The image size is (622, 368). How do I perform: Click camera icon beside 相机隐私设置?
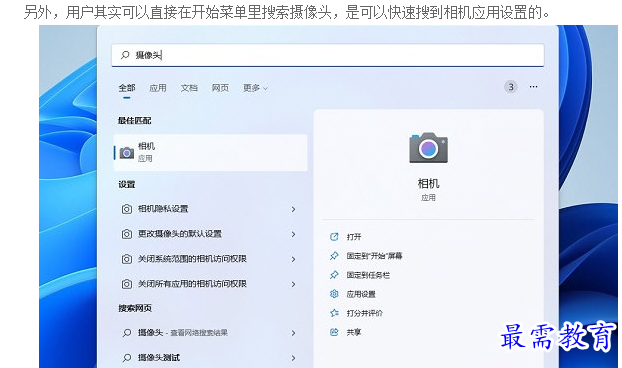[127, 209]
